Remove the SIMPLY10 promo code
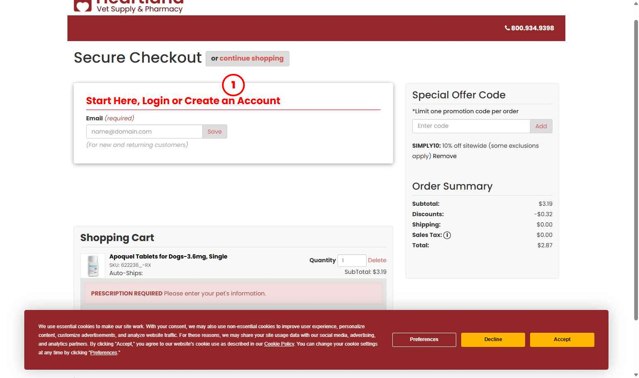 click(445, 156)
